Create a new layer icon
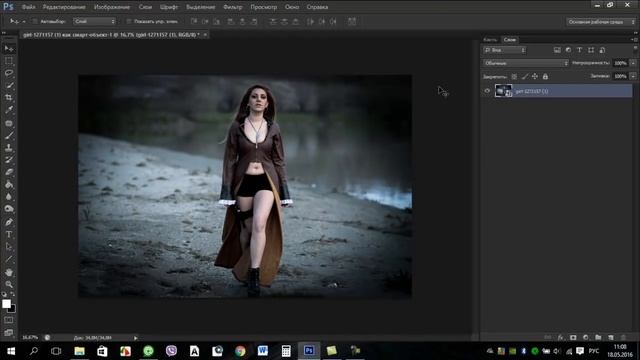The image size is (640, 360). coord(611,338)
